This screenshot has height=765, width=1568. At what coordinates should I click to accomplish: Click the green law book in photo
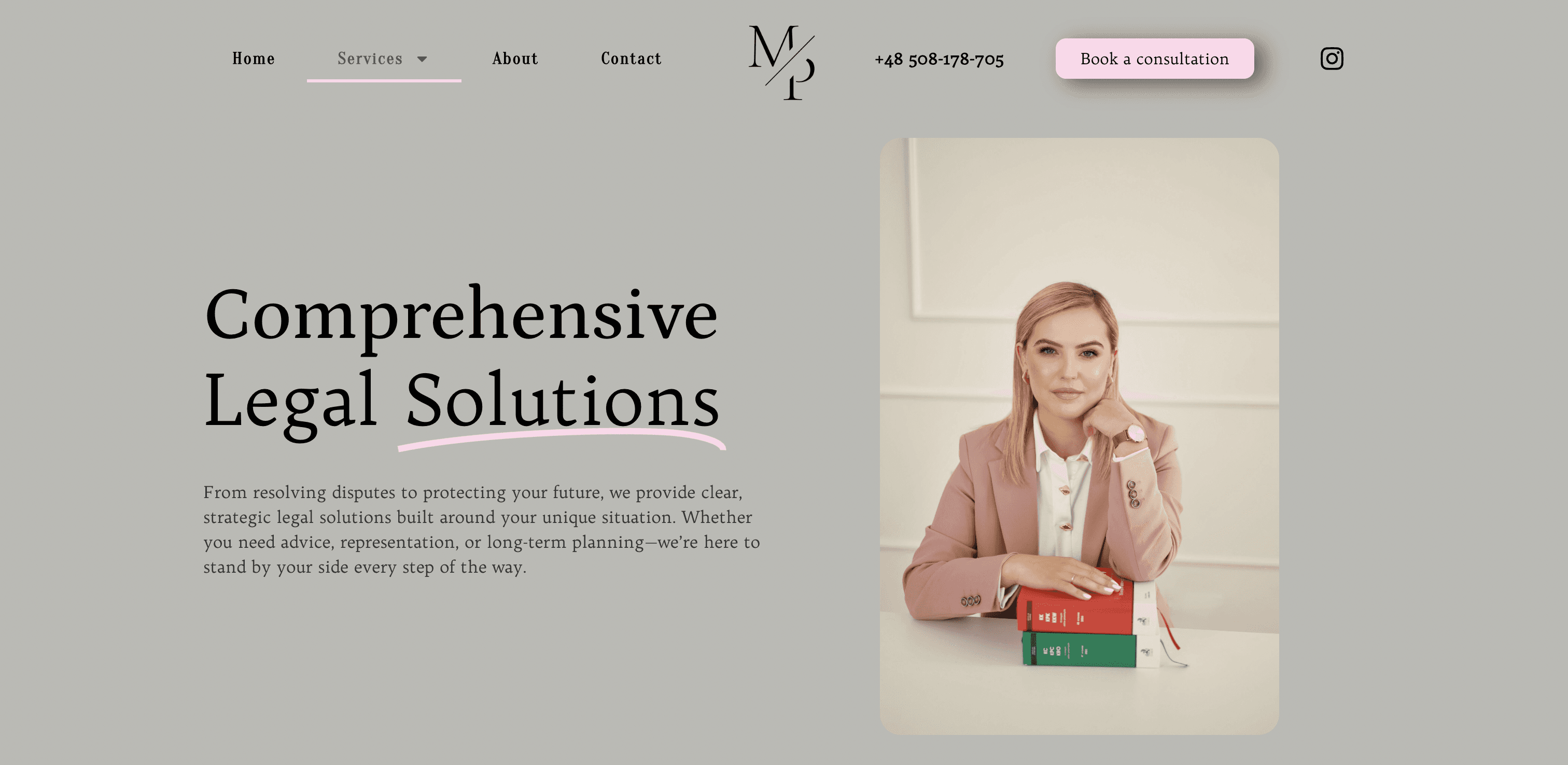tap(1079, 650)
